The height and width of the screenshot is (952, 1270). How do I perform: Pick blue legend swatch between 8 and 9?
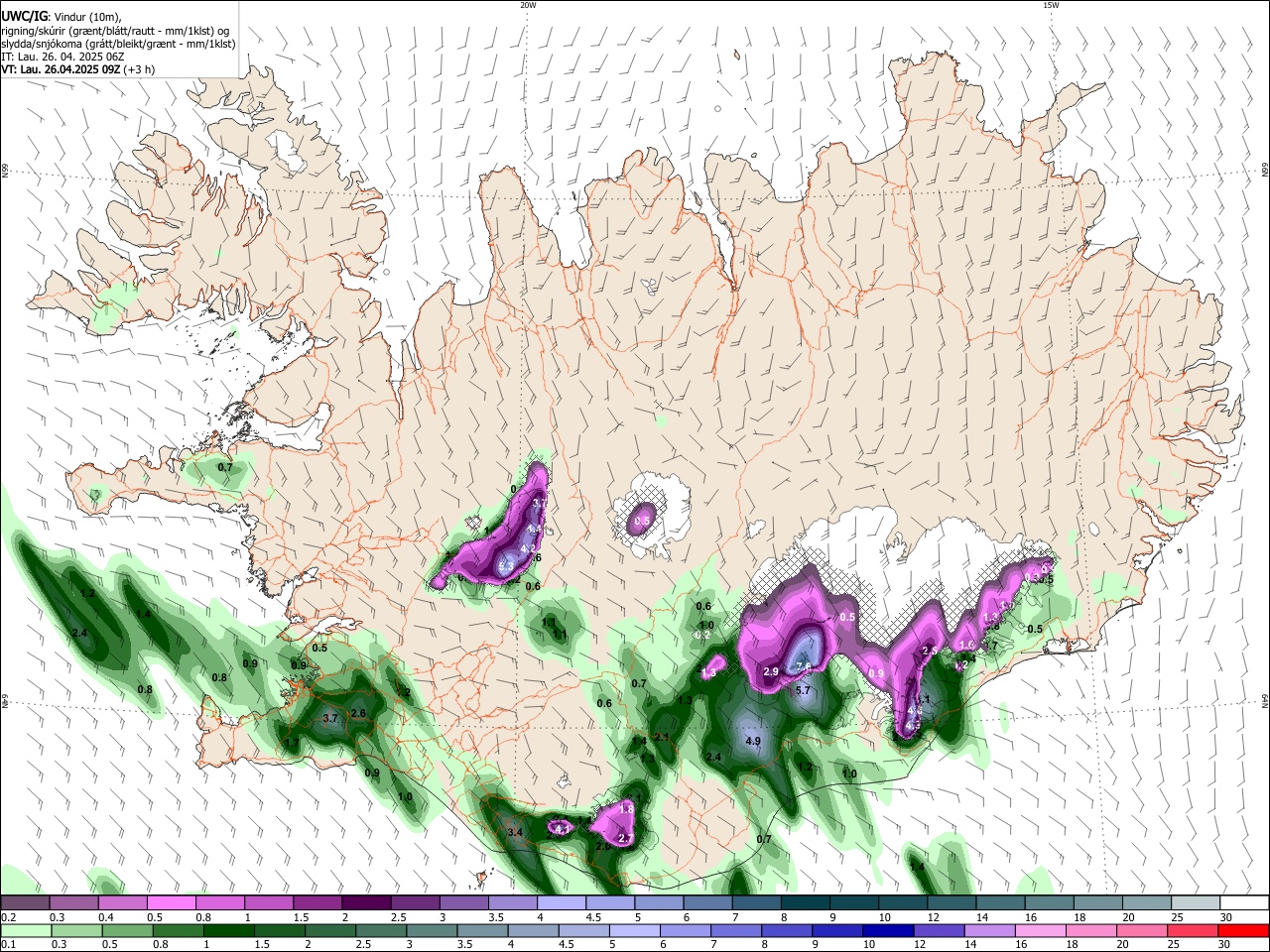point(787,930)
